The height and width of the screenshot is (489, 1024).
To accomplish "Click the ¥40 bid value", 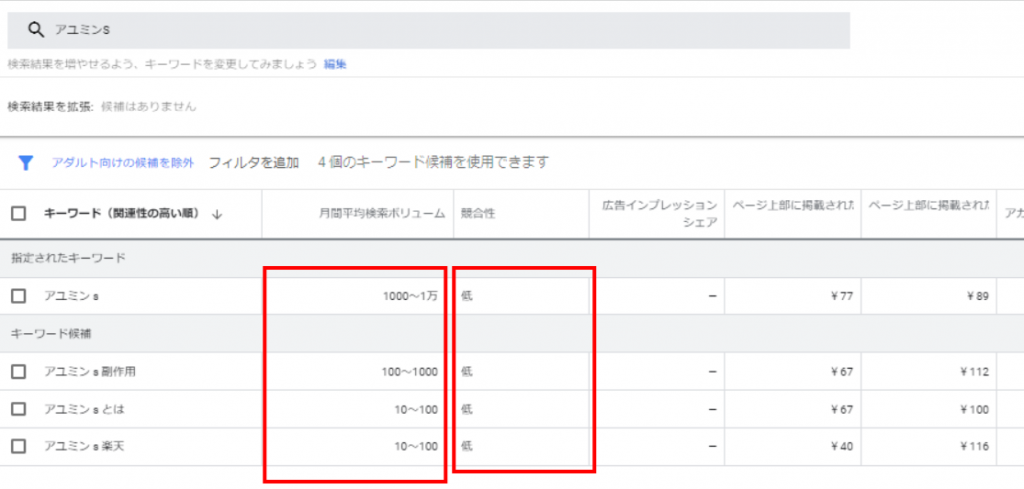I will click(842, 447).
